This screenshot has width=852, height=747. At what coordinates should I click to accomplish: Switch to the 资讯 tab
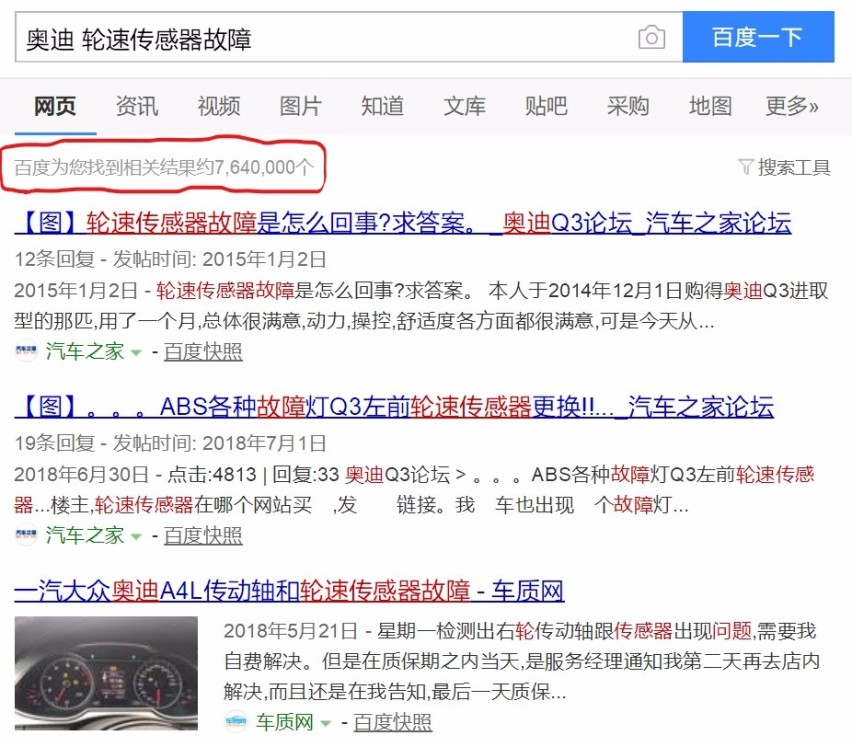pyautogui.click(x=137, y=106)
